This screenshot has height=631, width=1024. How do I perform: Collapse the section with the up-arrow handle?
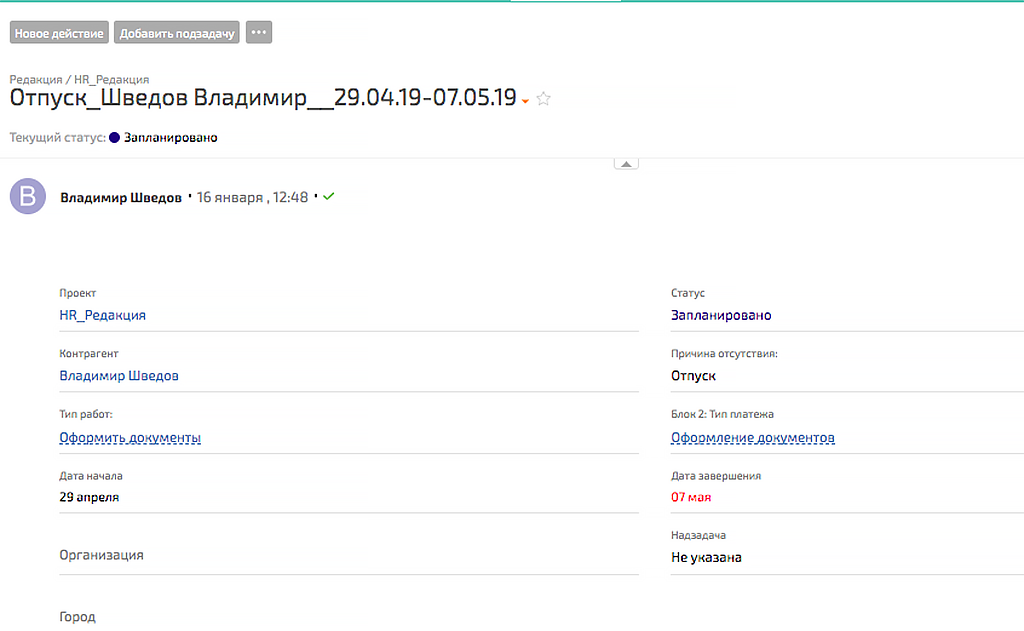click(626, 163)
